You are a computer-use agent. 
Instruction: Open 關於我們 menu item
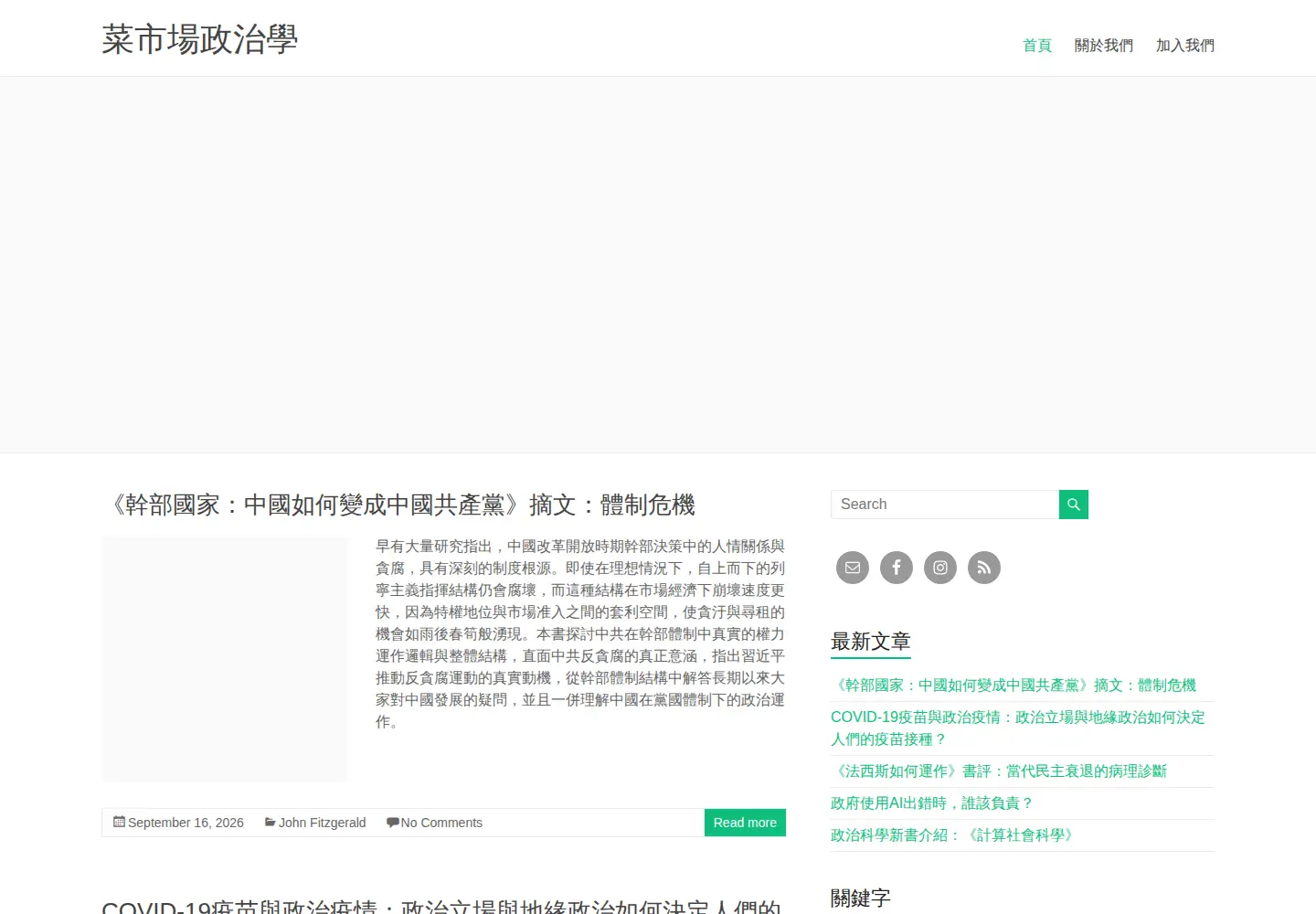coord(1104,46)
